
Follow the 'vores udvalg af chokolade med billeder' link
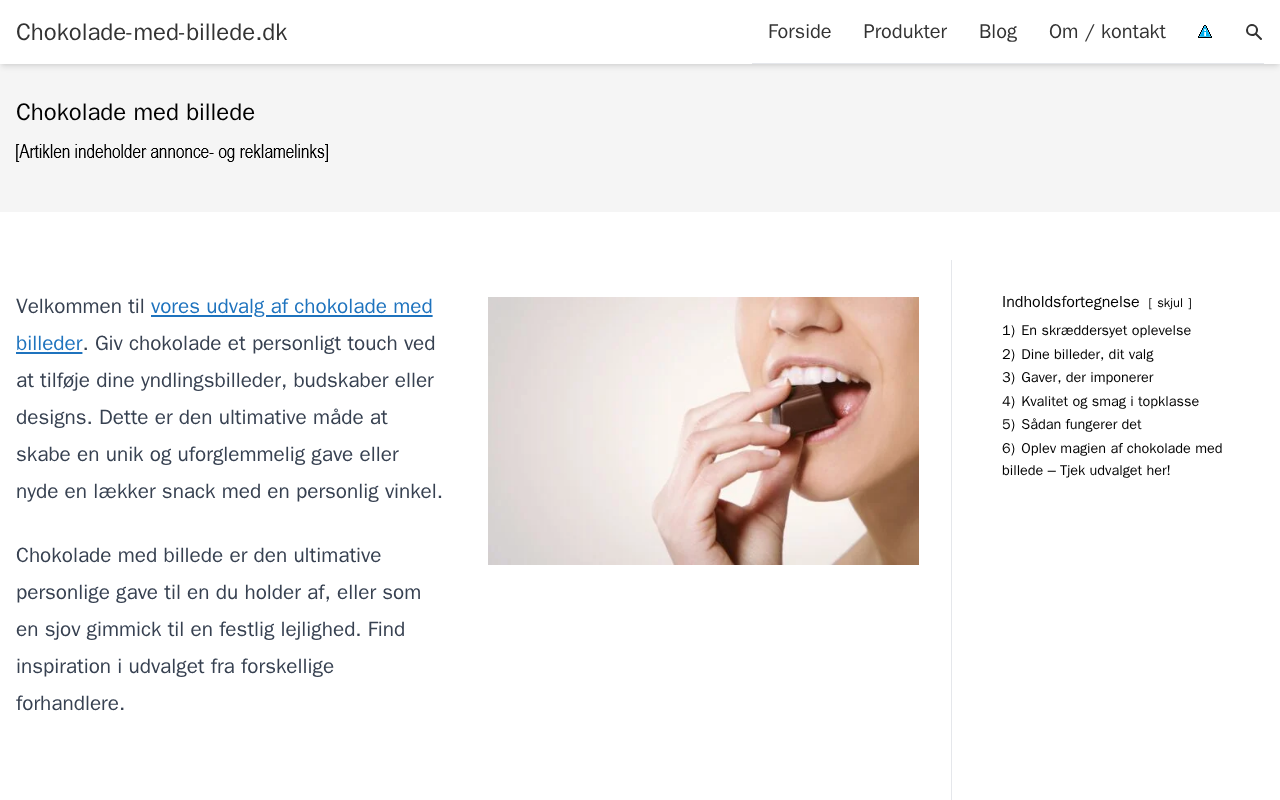(224, 324)
